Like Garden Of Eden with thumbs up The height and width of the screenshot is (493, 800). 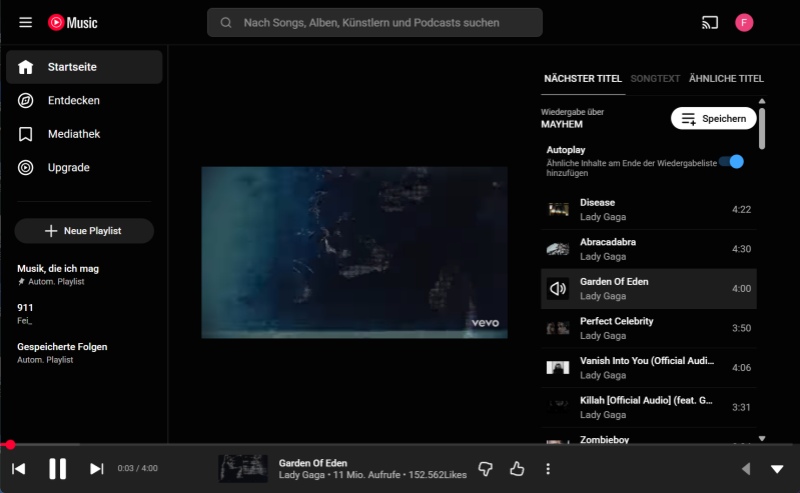(x=517, y=469)
